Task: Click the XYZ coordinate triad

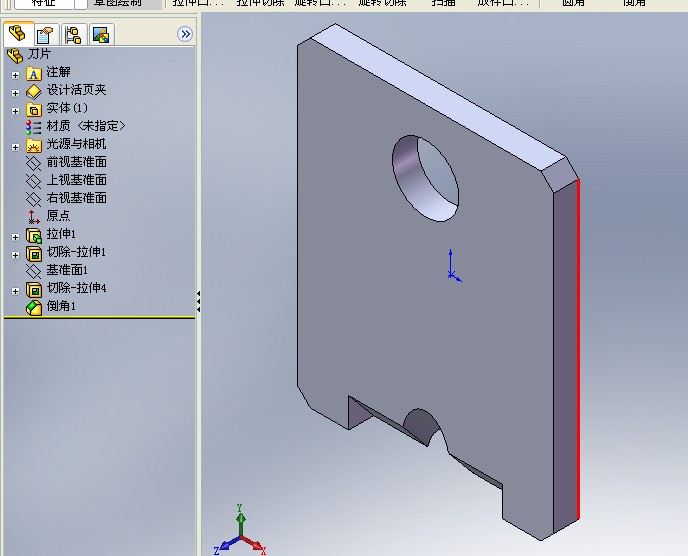Action: pos(240,531)
